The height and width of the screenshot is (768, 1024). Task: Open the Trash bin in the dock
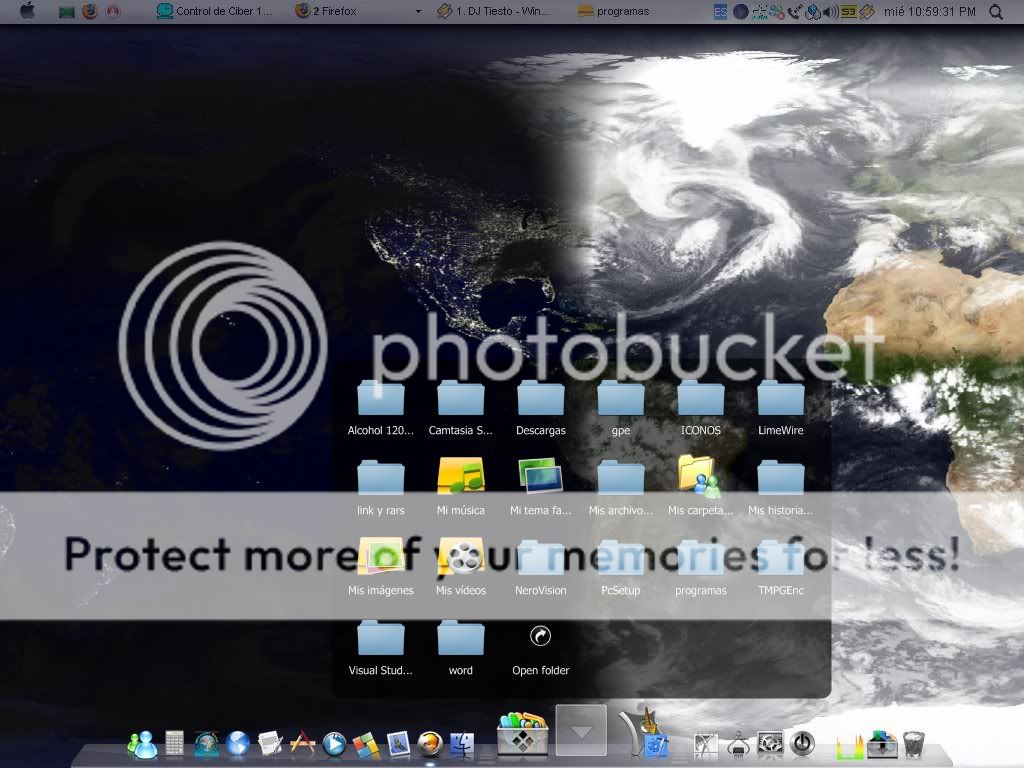[914, 744]
